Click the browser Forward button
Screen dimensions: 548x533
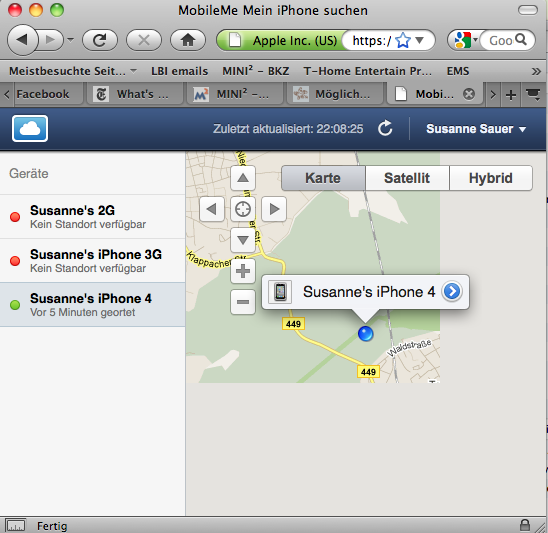pos(51,40)
